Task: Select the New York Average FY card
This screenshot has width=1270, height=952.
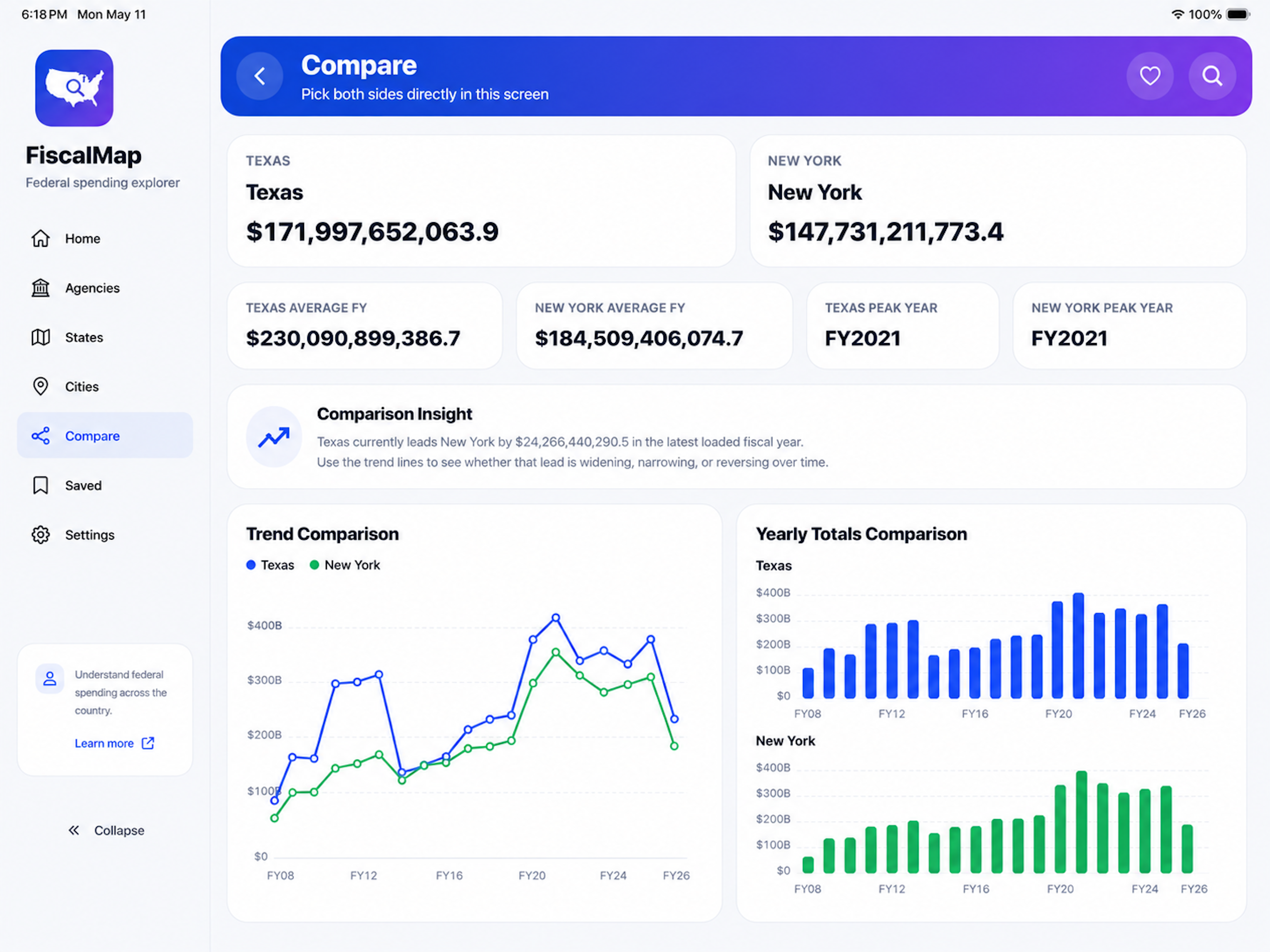Action: [655, 325]
